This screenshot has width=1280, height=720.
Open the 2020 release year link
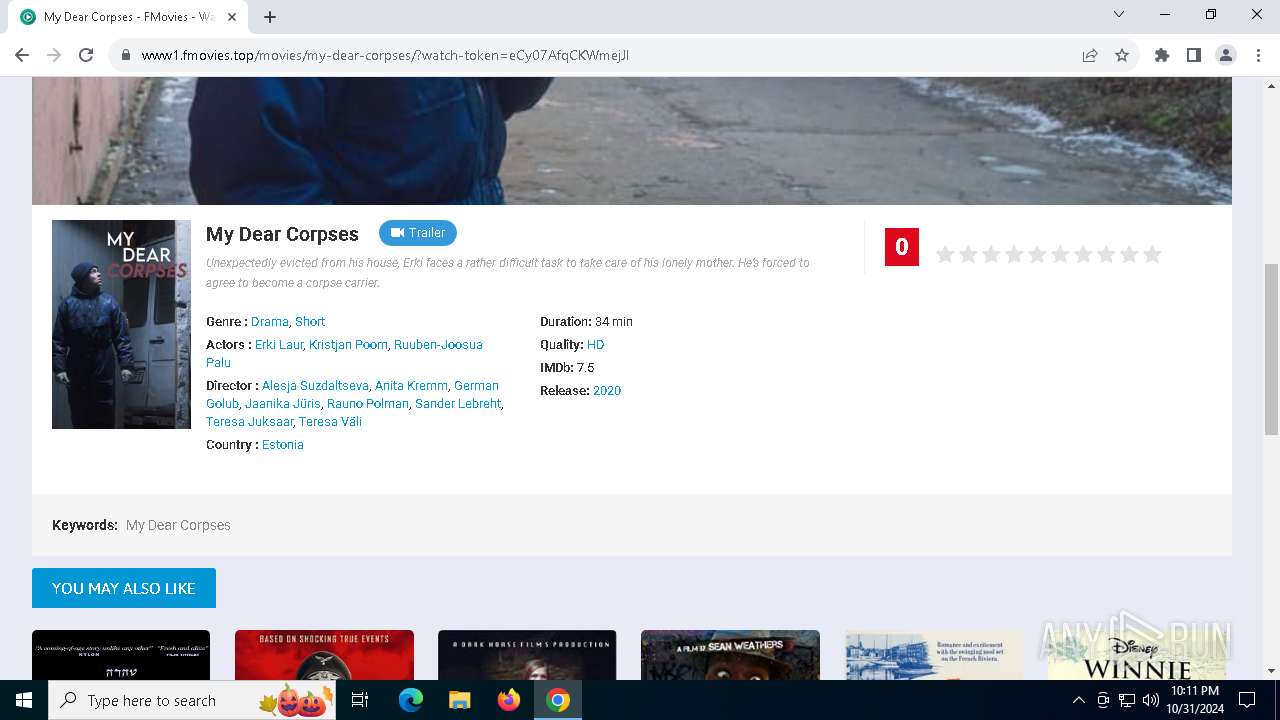607,391
